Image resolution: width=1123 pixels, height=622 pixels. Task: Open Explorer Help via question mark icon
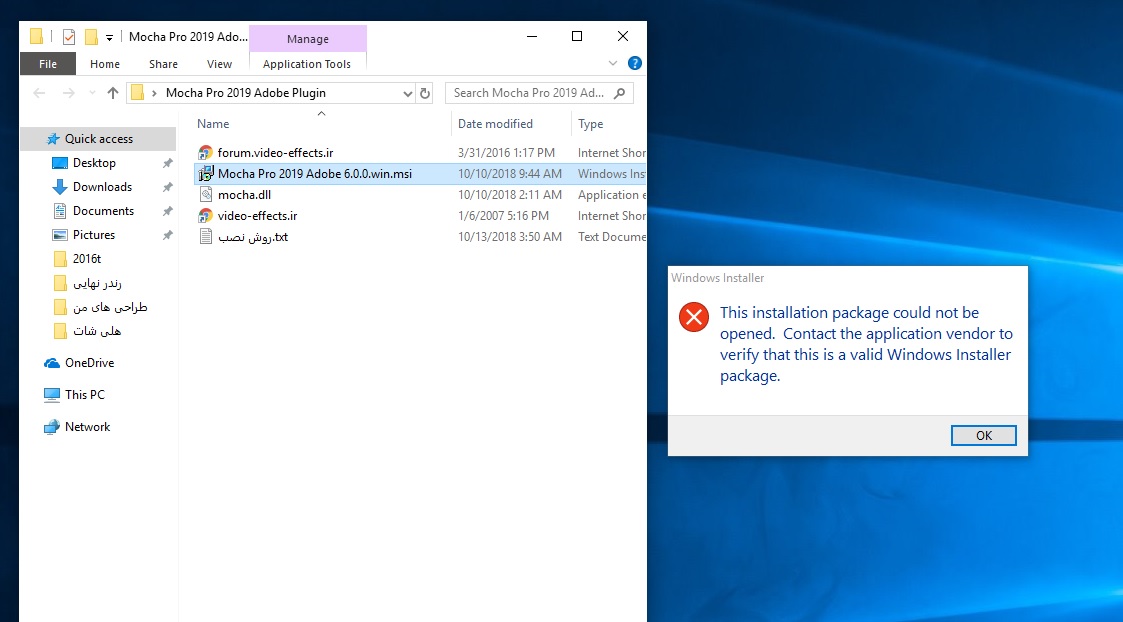click(635, 63)
